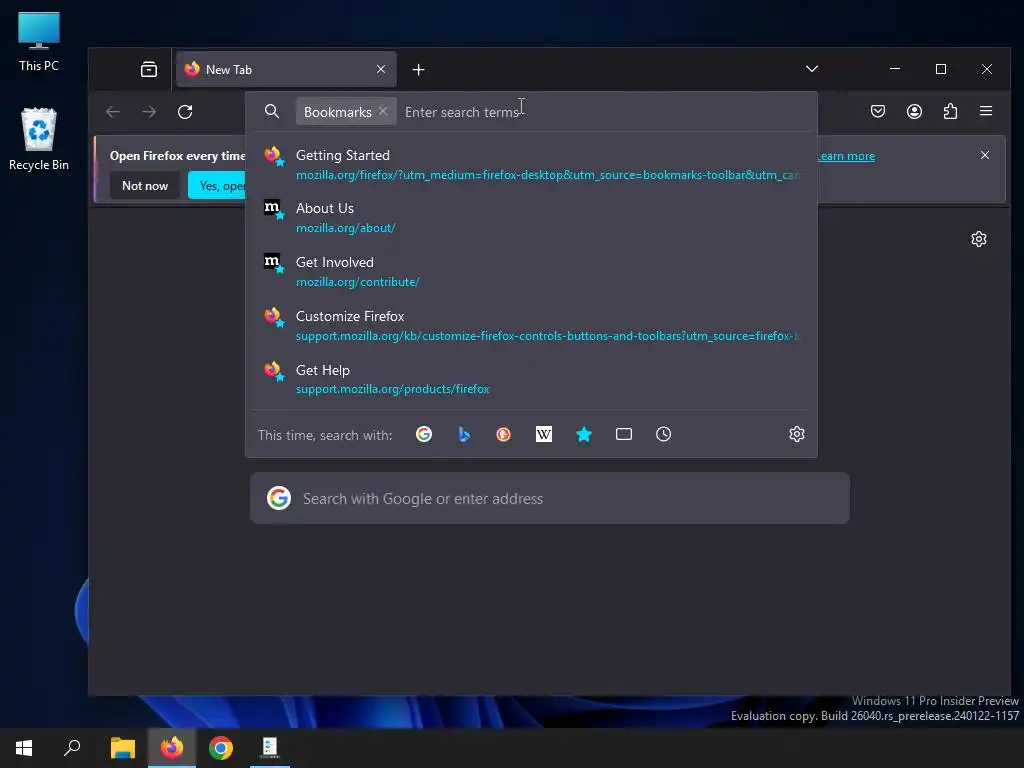Select the This PC desktop icon
1024x768 pixels.
[39, 42]
